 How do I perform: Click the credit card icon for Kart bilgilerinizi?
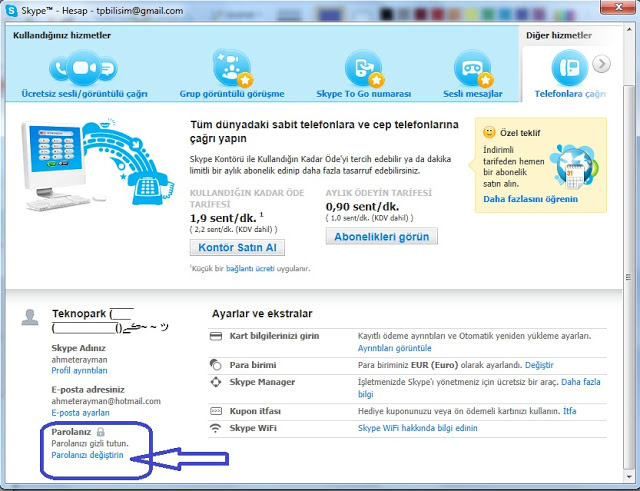point(216,336)
